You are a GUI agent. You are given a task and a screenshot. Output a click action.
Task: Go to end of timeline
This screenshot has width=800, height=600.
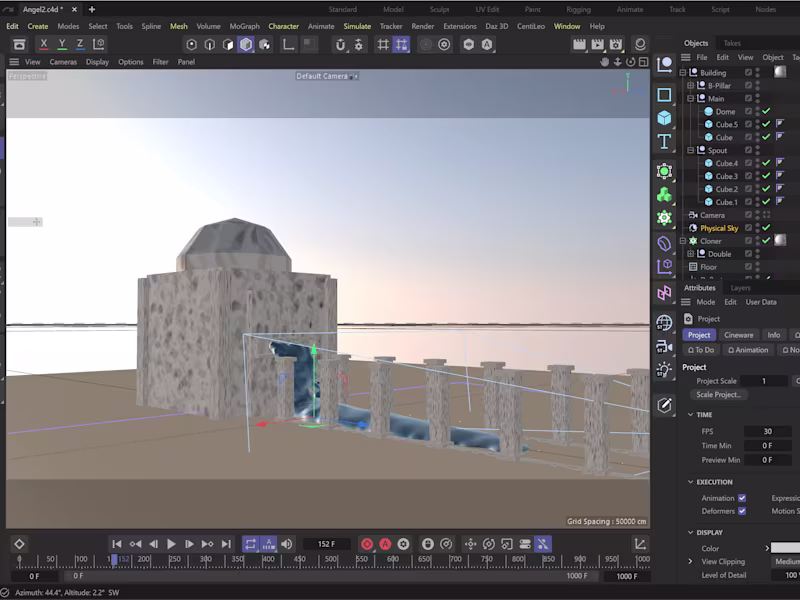[x=226, y=544]
